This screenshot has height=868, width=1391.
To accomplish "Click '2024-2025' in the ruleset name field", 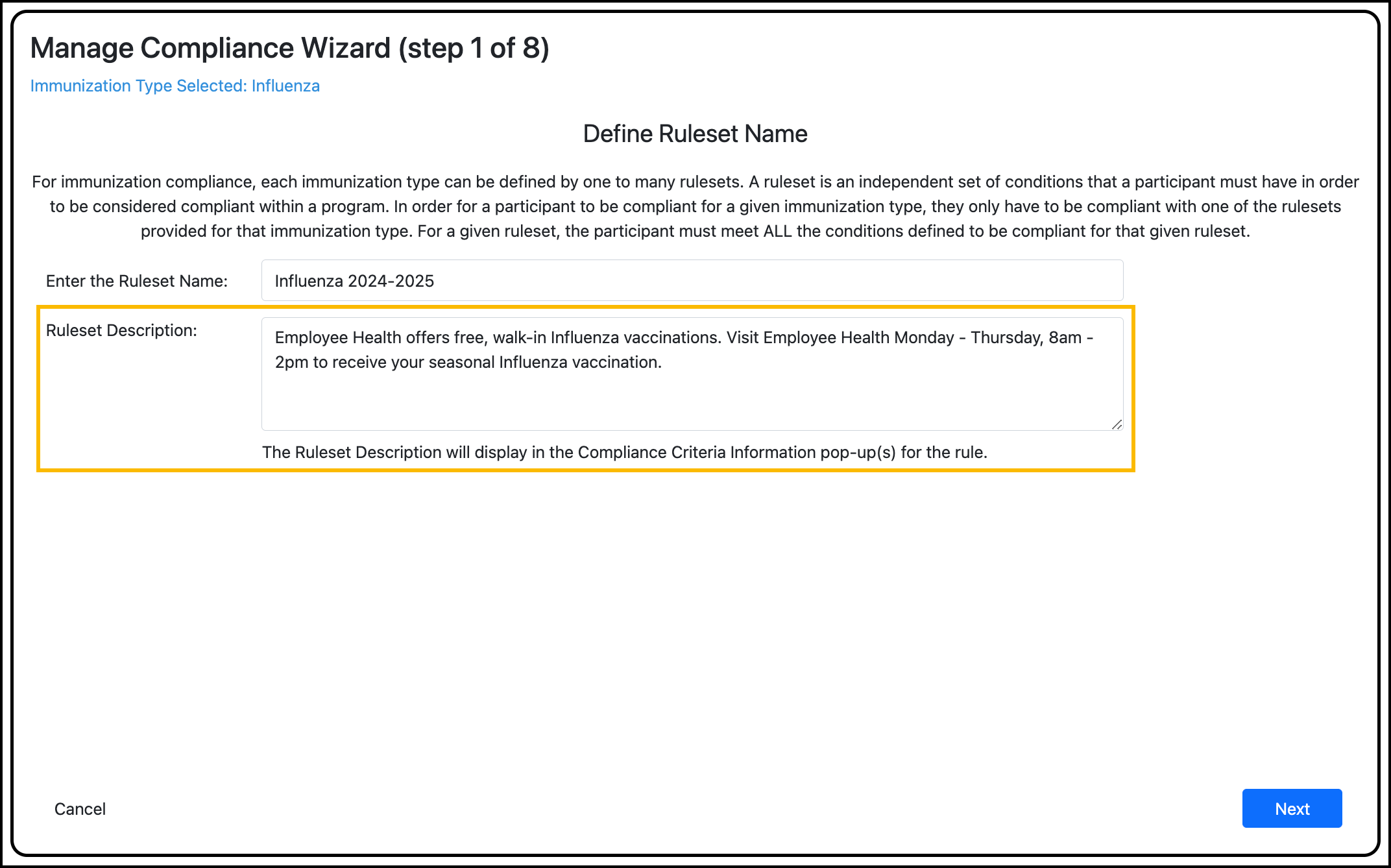I will coord(391,281).
